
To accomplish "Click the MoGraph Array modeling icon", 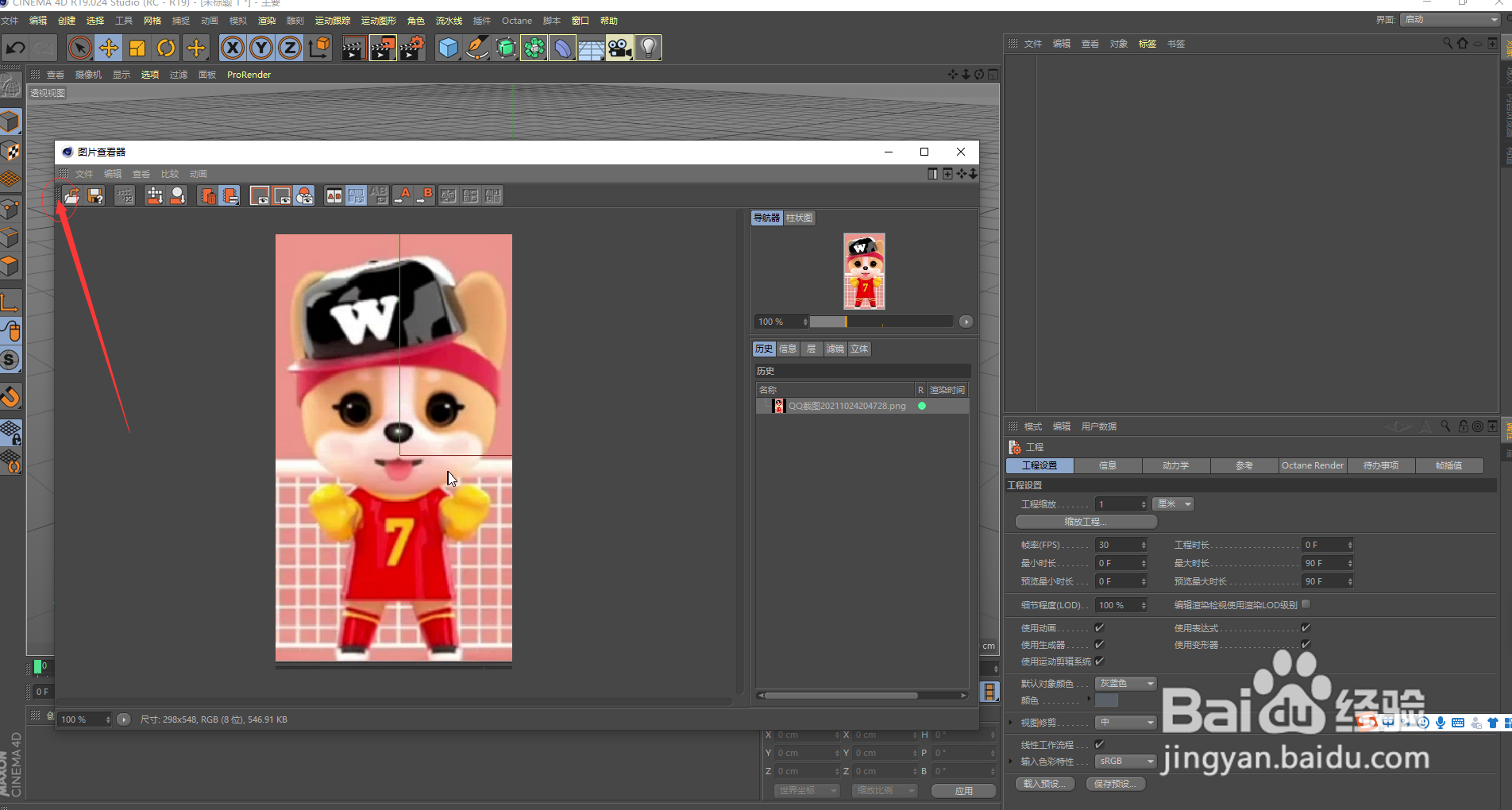I will (534, 48).
